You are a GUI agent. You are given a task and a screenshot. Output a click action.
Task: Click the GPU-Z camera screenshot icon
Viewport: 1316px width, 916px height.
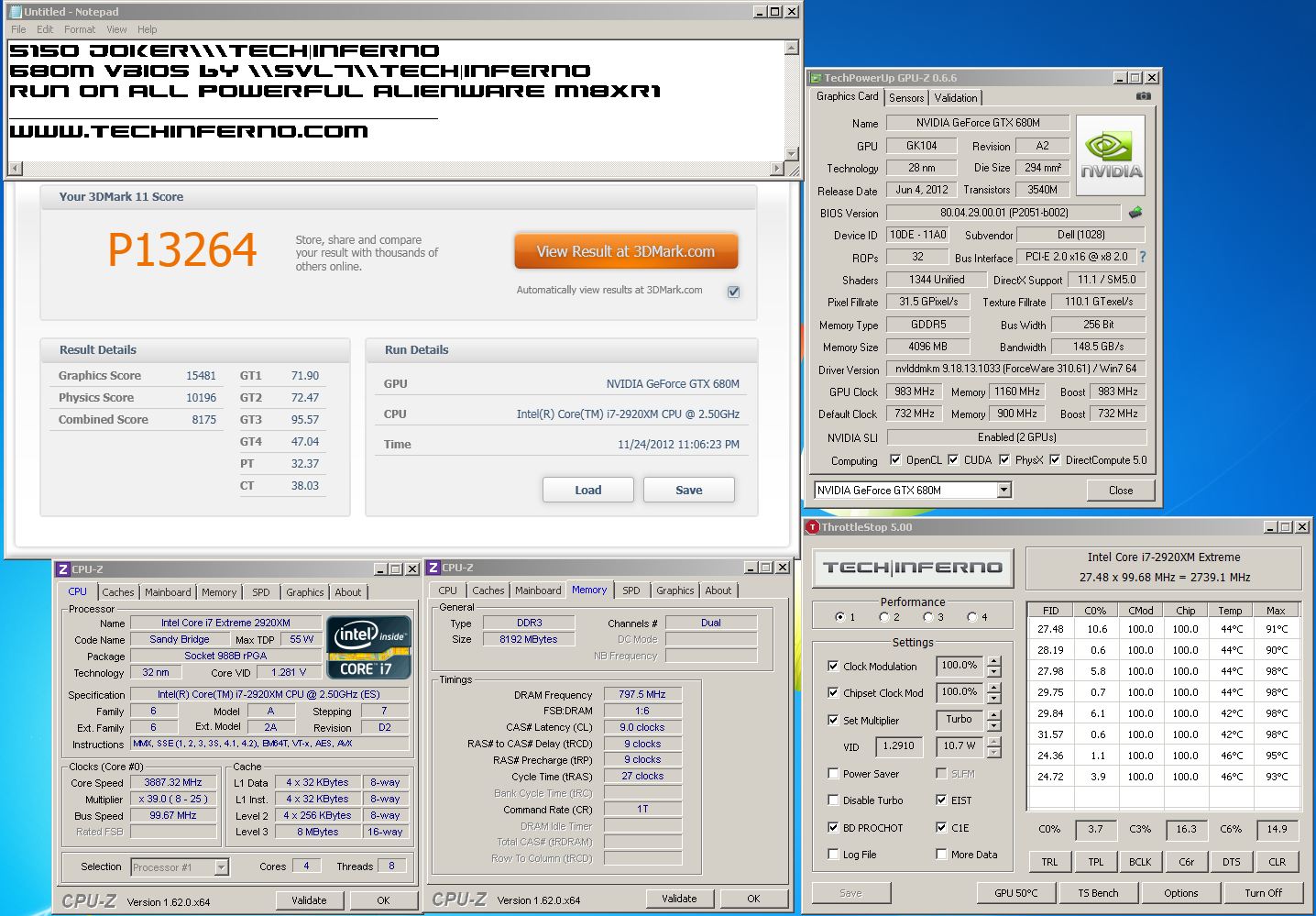click(x=1143, y=96)
